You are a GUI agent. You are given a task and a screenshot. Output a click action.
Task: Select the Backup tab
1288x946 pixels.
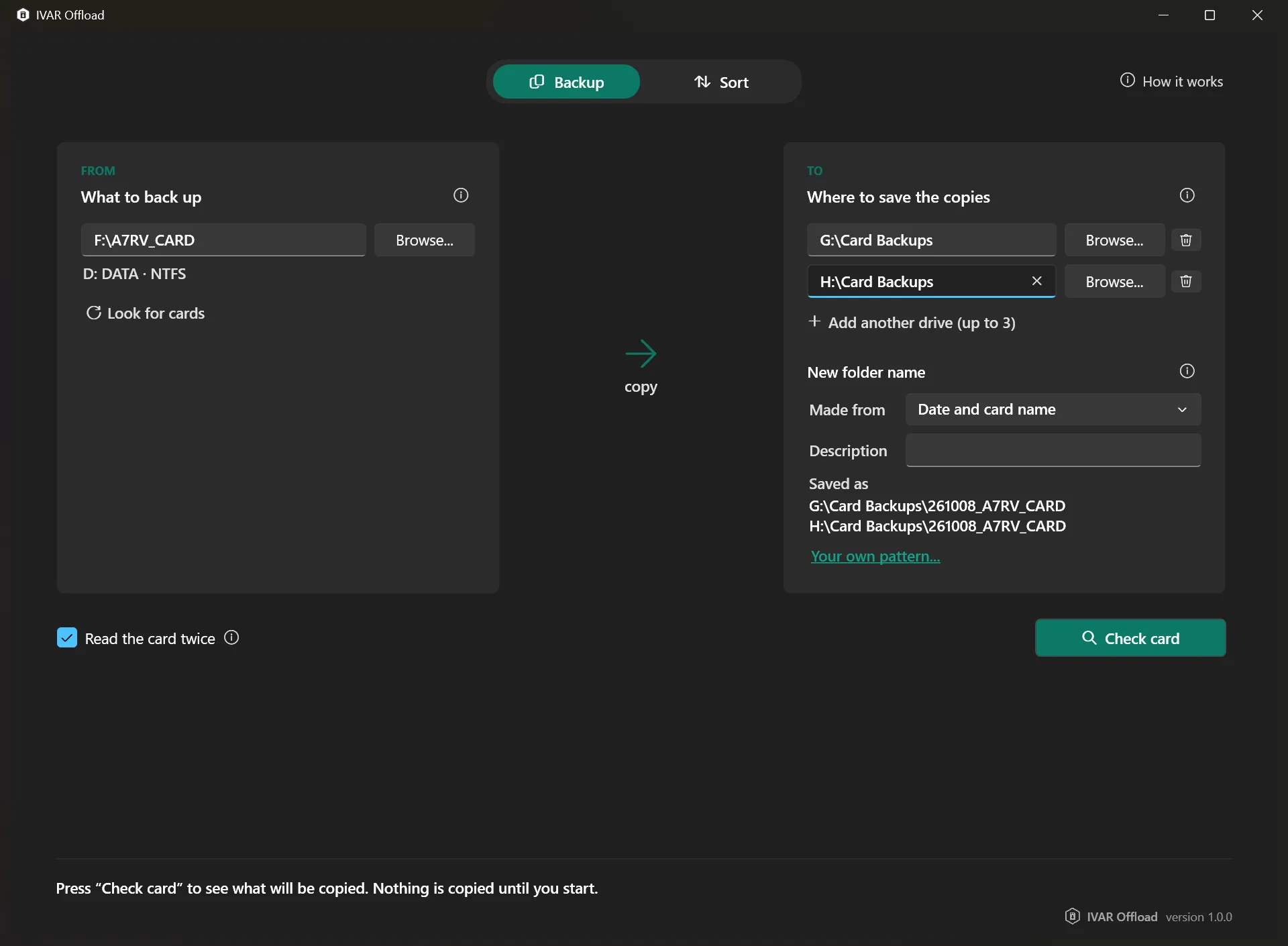point(566,82)
